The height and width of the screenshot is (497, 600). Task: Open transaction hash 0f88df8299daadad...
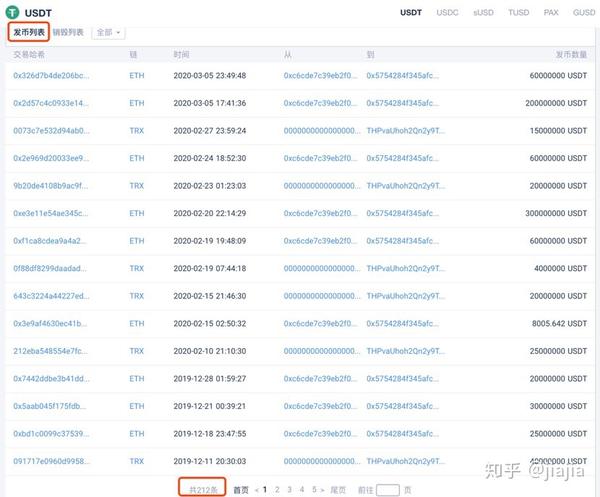50,269
